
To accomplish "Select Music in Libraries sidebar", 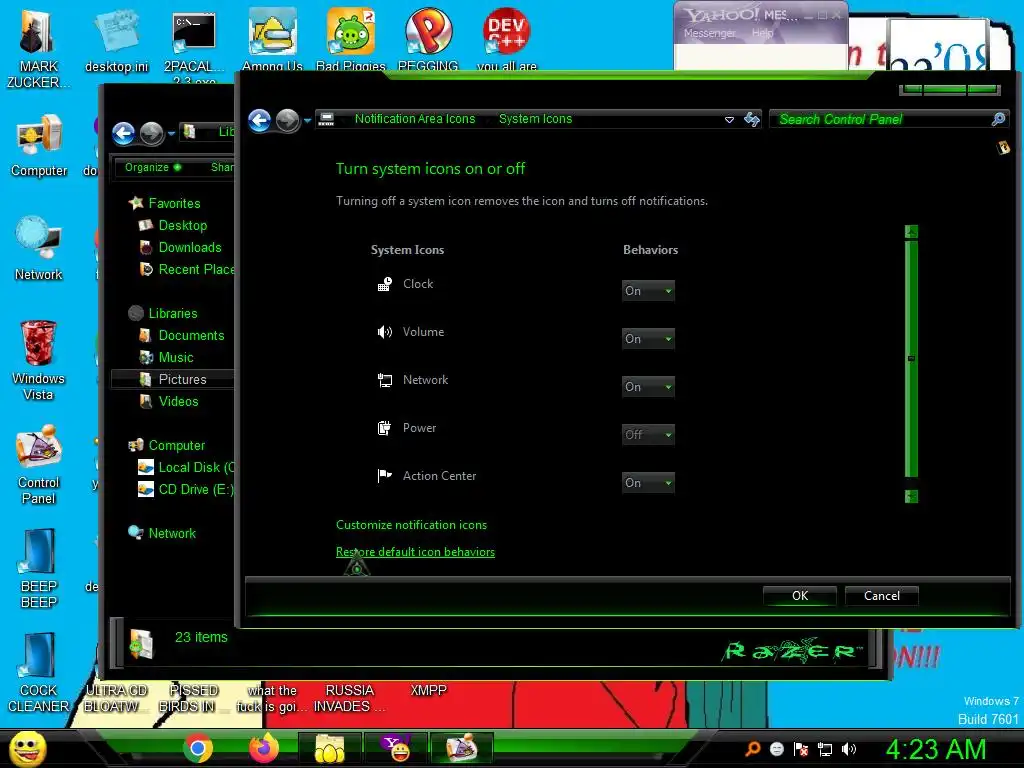I will (176, 357).
